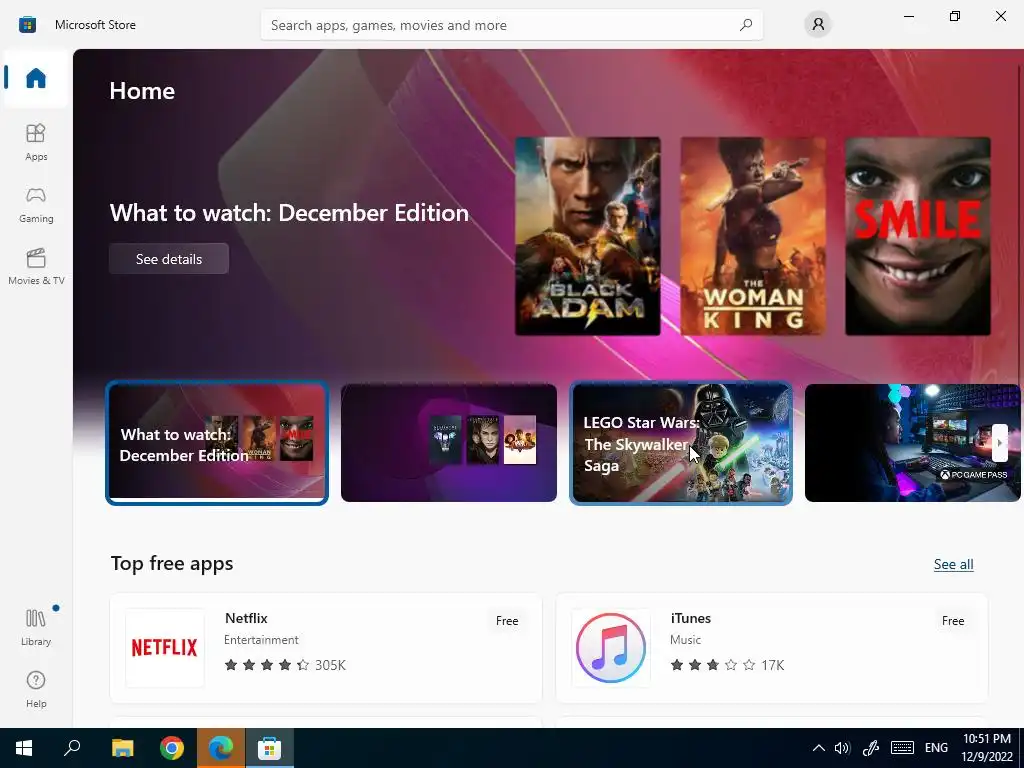
Task: Open the user account profile icon
Action: (x=818, y=25)
